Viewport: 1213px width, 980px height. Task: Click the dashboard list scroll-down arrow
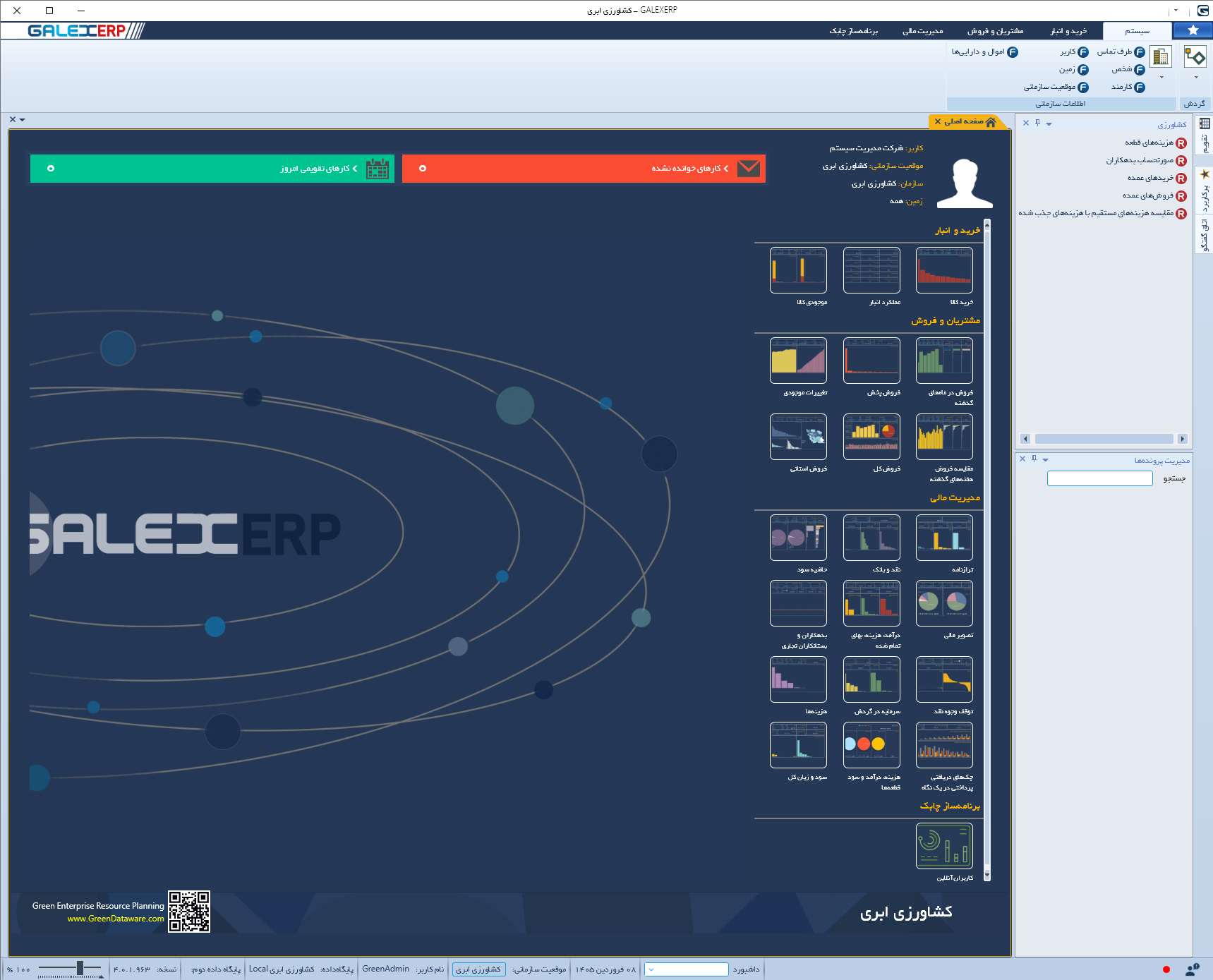coord(987,876)
